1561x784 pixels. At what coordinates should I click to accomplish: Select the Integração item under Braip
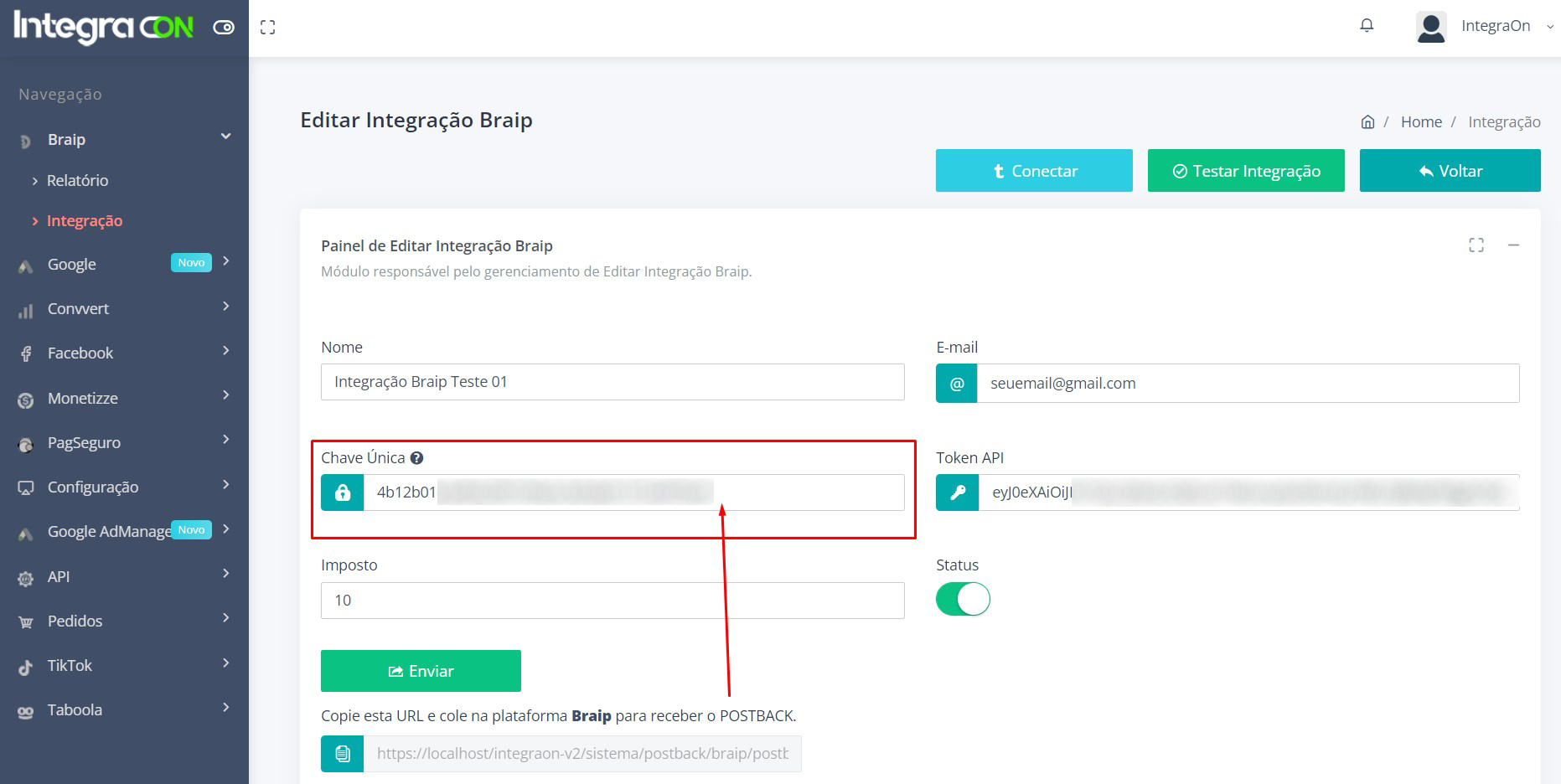[x=85, y=221]
